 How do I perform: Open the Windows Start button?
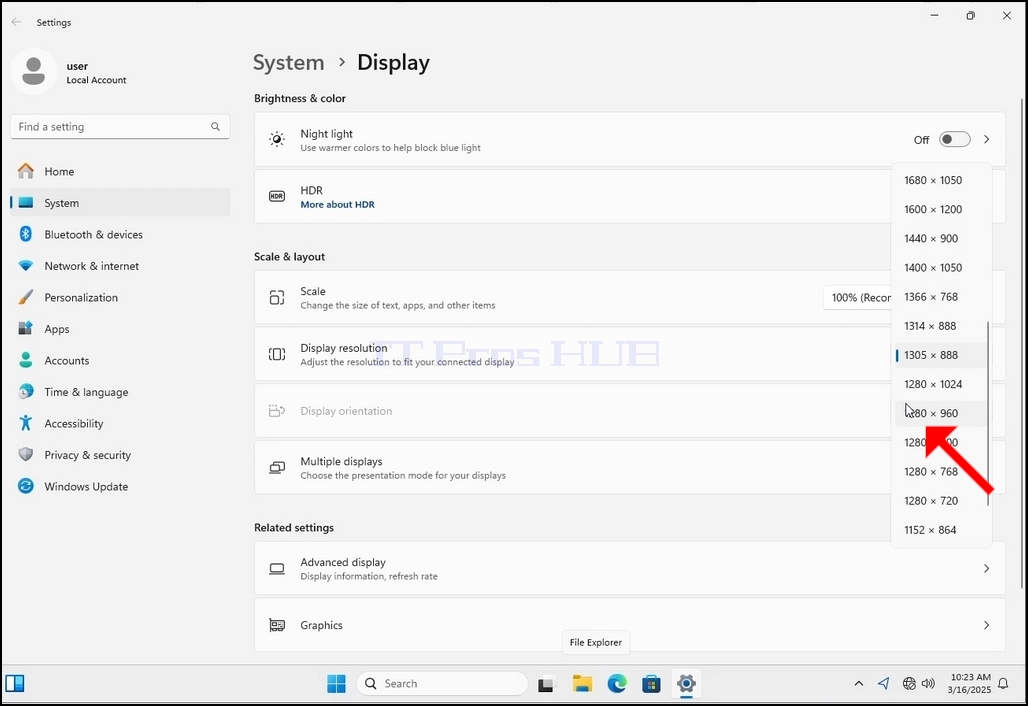click(x=336, y=684)
